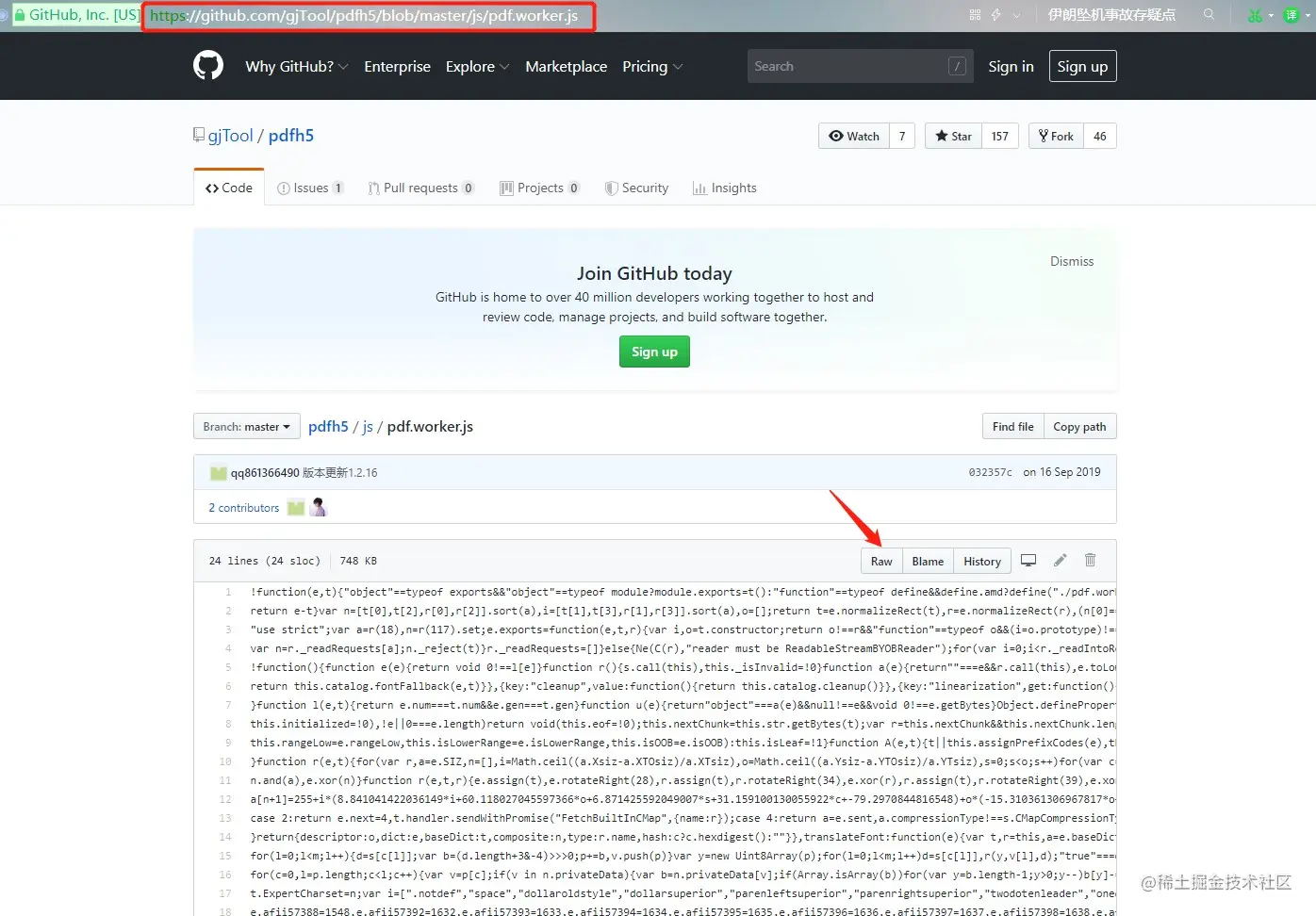This screenshot has height=916, width=1316.
Task: Click the Find file button
Action: click(x=1012, y=426)
